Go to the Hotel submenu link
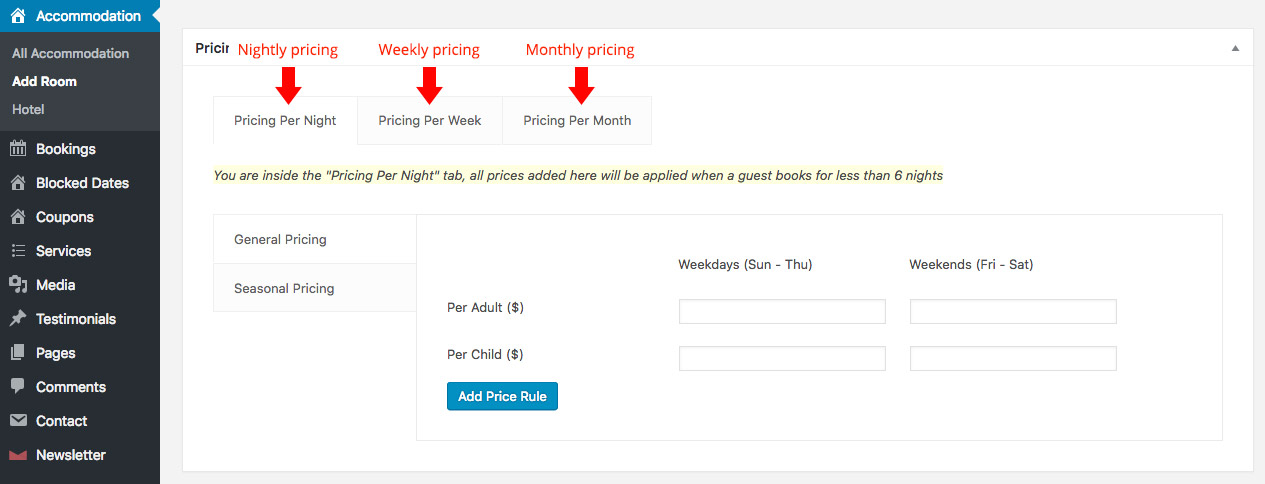This screenshot has width=1265, height=484. pos(28,109)
